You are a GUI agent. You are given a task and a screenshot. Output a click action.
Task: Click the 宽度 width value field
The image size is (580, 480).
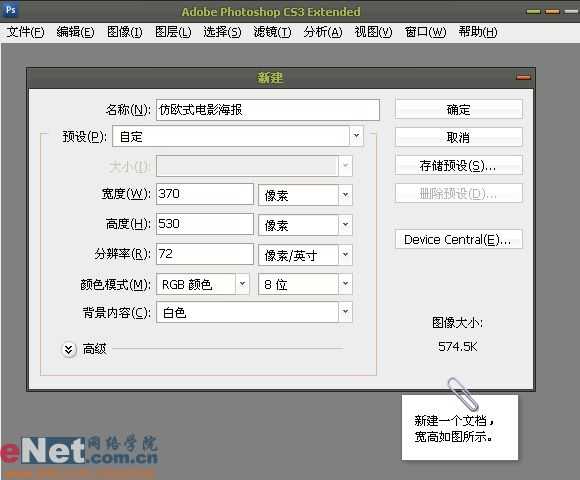click(205, 194)
